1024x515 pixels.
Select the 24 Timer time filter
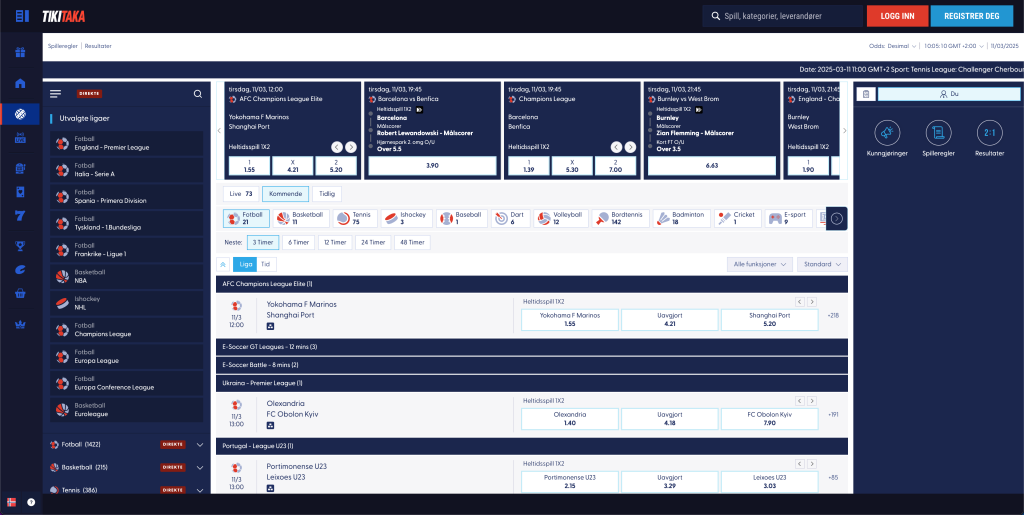[x=373, y=242]
